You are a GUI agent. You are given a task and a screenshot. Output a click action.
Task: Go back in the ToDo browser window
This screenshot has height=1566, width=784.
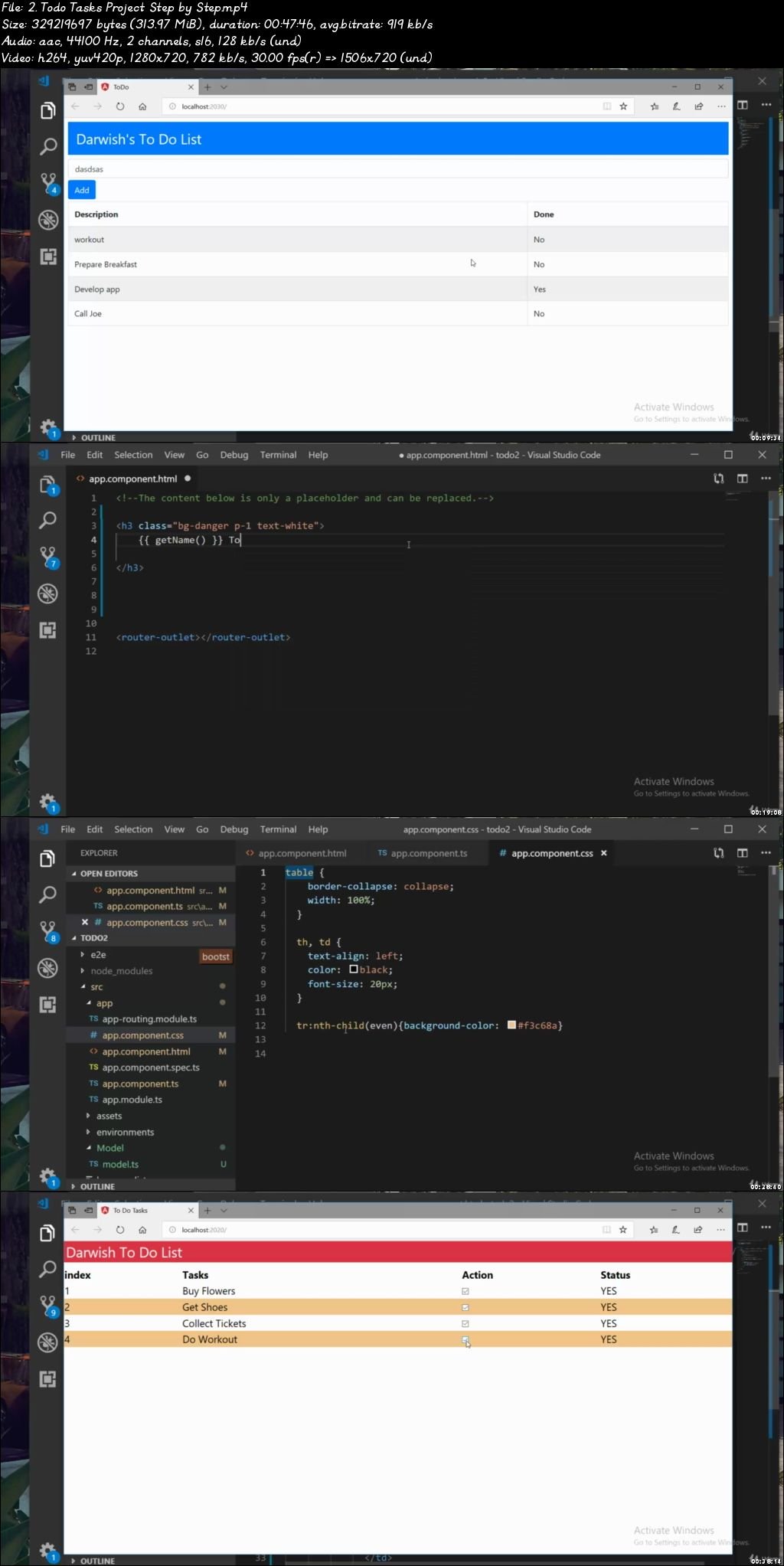75,106
